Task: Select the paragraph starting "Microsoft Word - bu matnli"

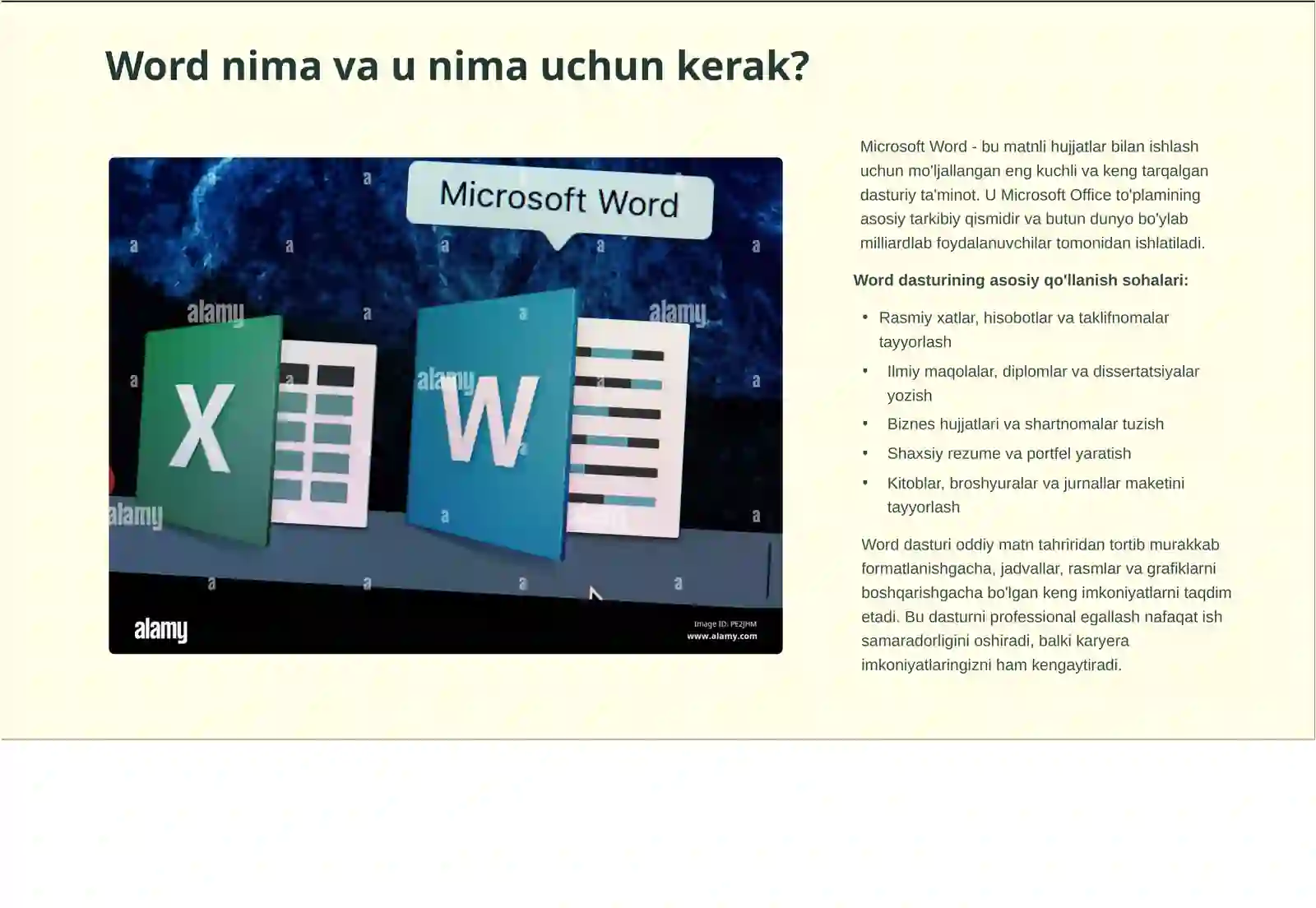Action: tap(1034, 195)
